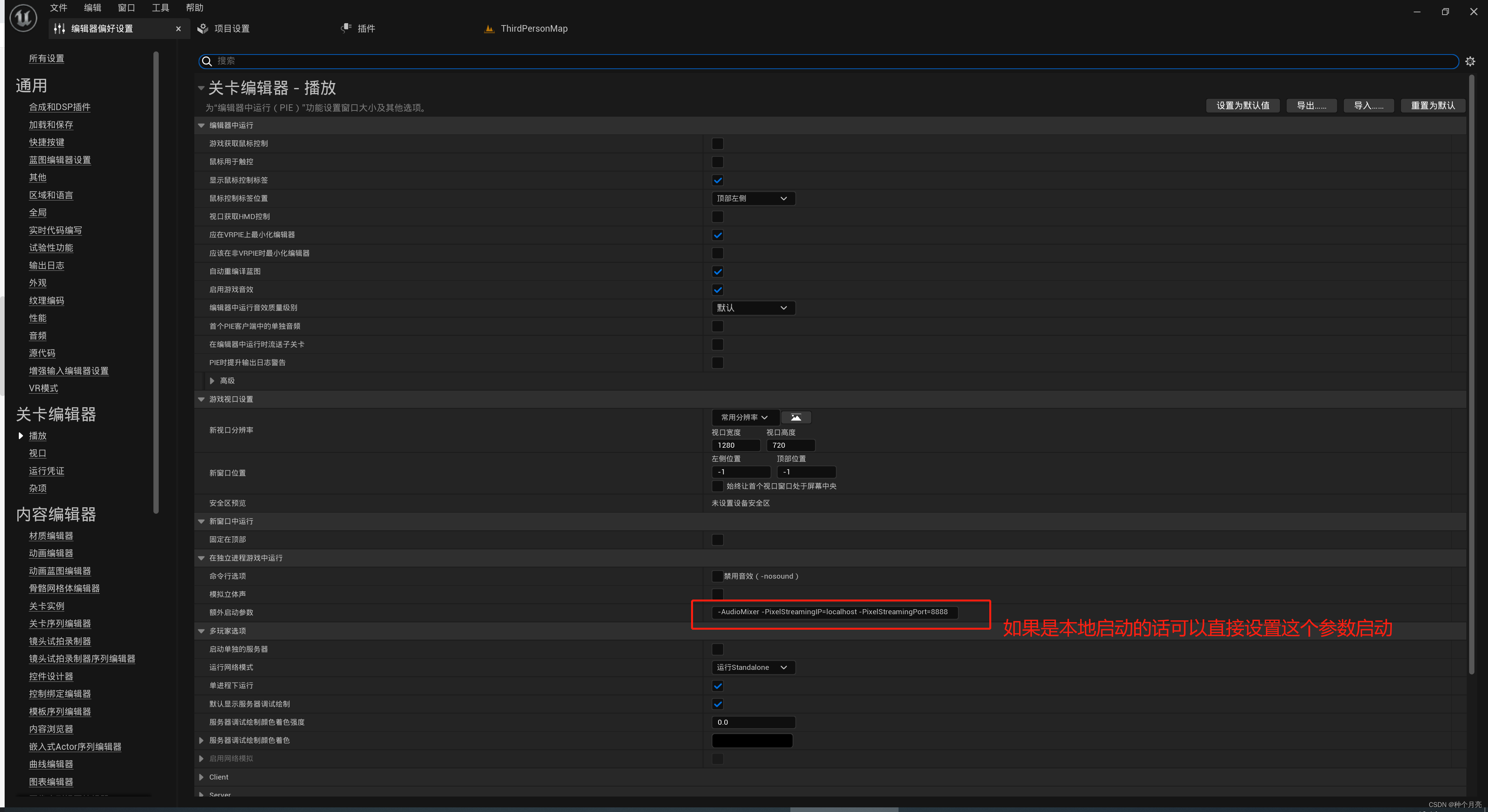Image resolution: width=1488 pixels, height=812 pixels.
Task: Open 内容浏览器 settings
Action: click(x=51, y=729)
